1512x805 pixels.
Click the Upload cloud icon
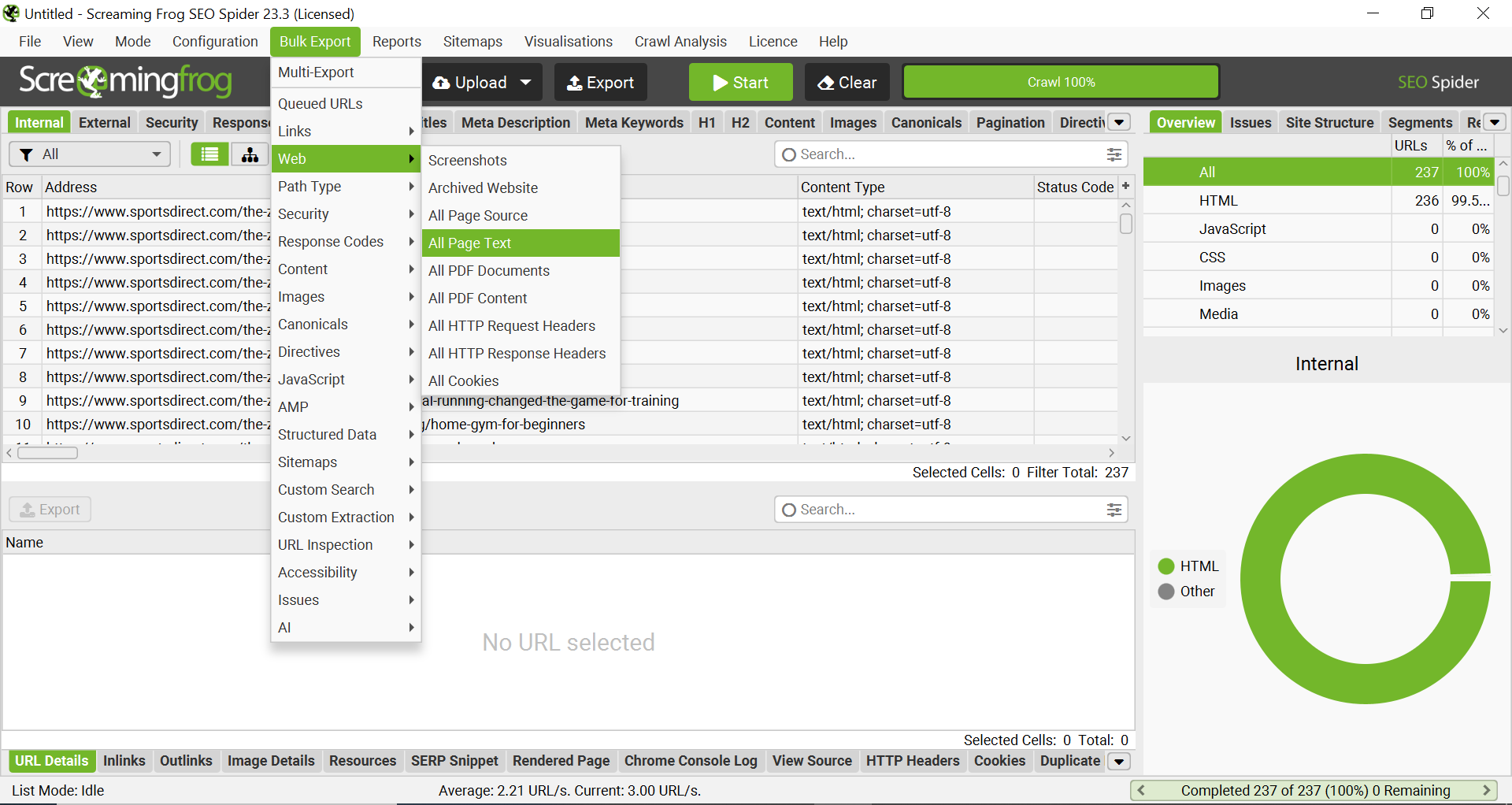click(441, 82)
